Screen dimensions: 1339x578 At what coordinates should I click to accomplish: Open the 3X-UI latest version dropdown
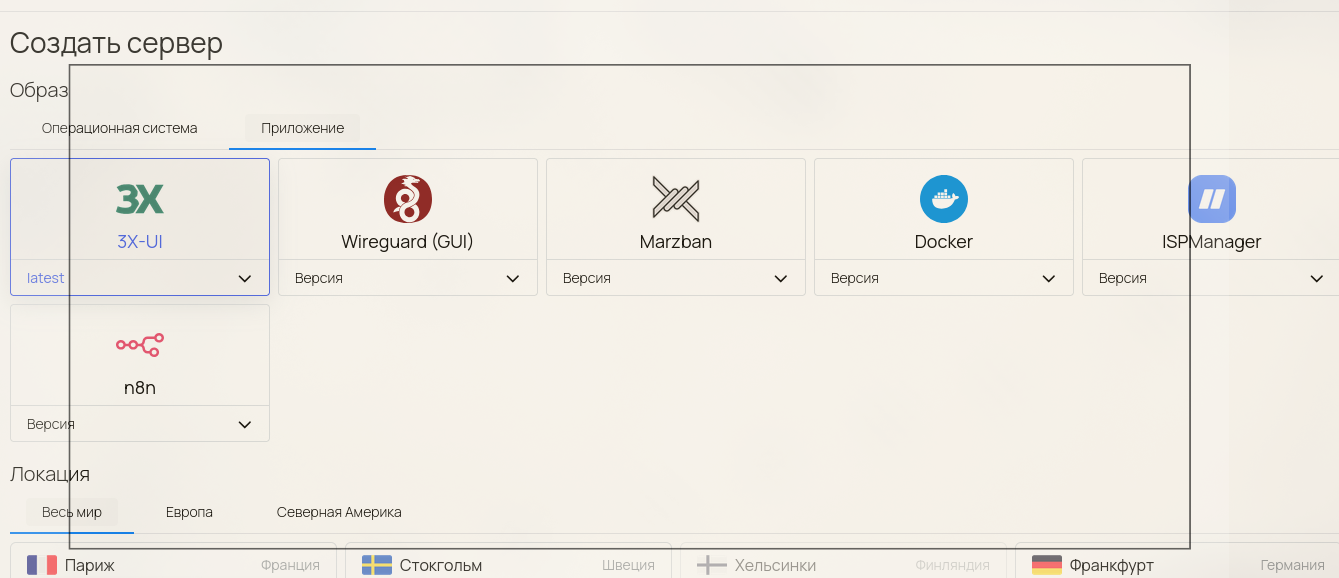[140, 278]
